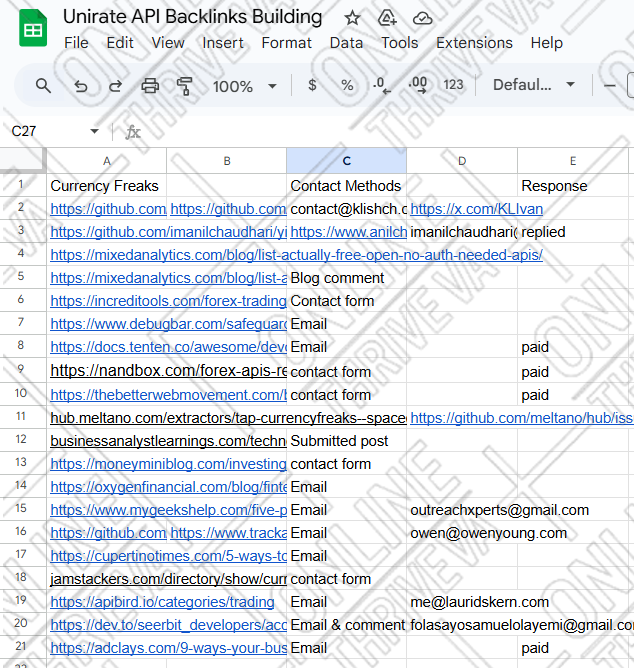Format as currency with dollar icon

pyautogui.click(x=312, y=85)
